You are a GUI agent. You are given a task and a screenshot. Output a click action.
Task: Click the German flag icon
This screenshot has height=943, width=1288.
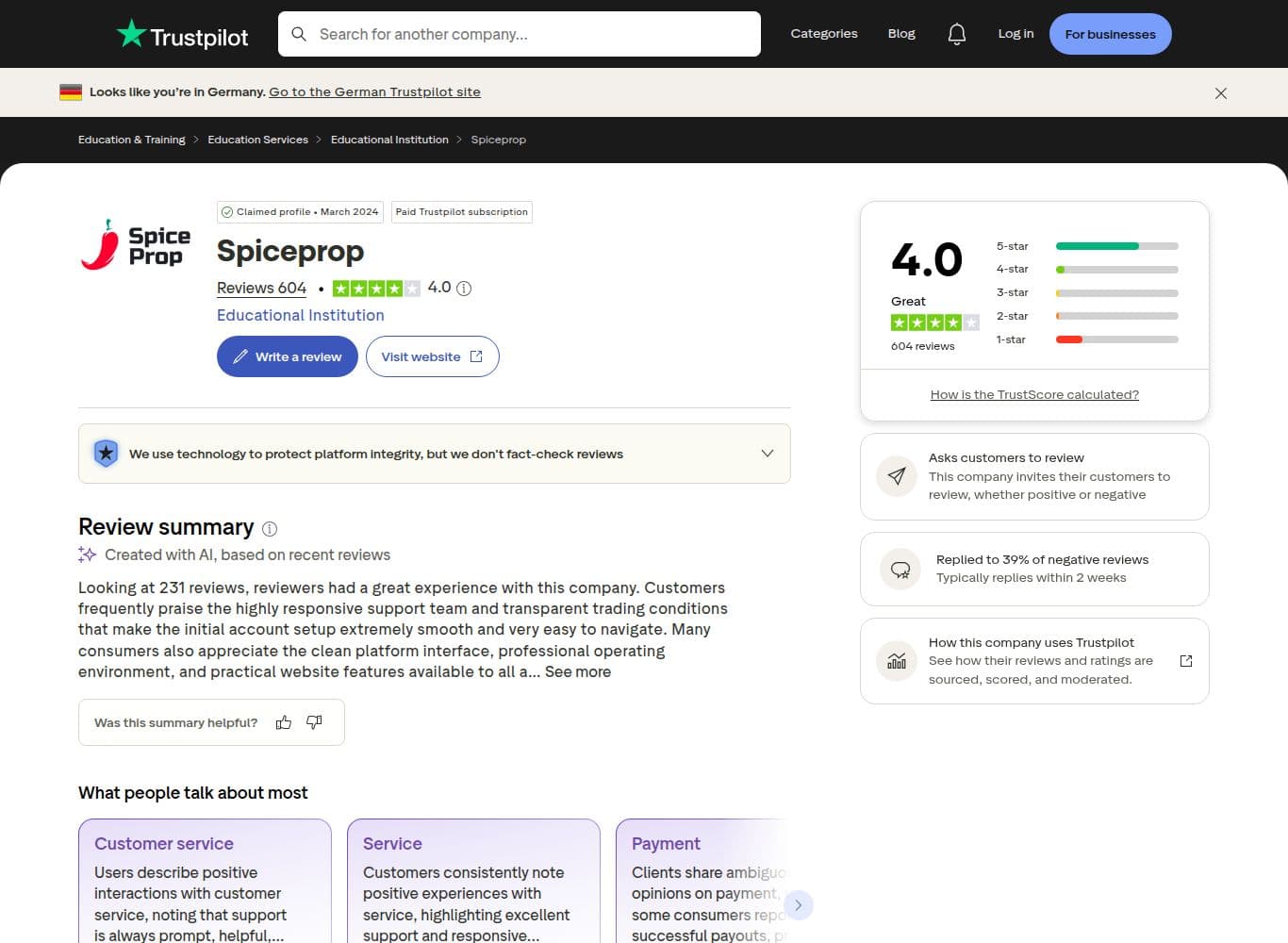click(71, 92)
